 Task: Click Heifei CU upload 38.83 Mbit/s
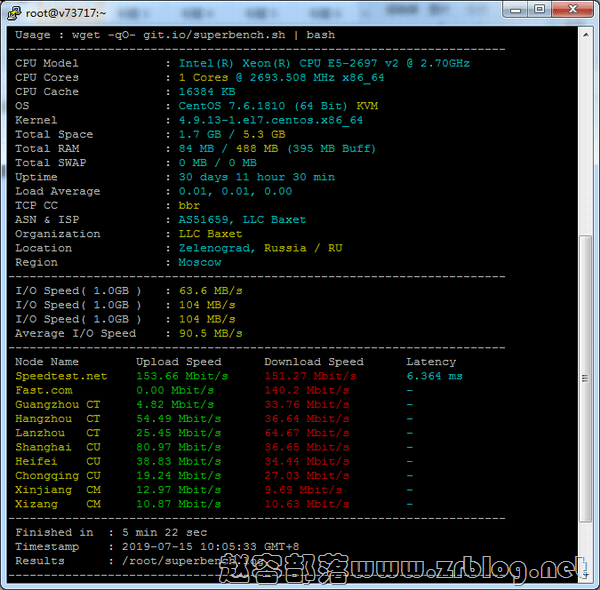coord(179,461)
